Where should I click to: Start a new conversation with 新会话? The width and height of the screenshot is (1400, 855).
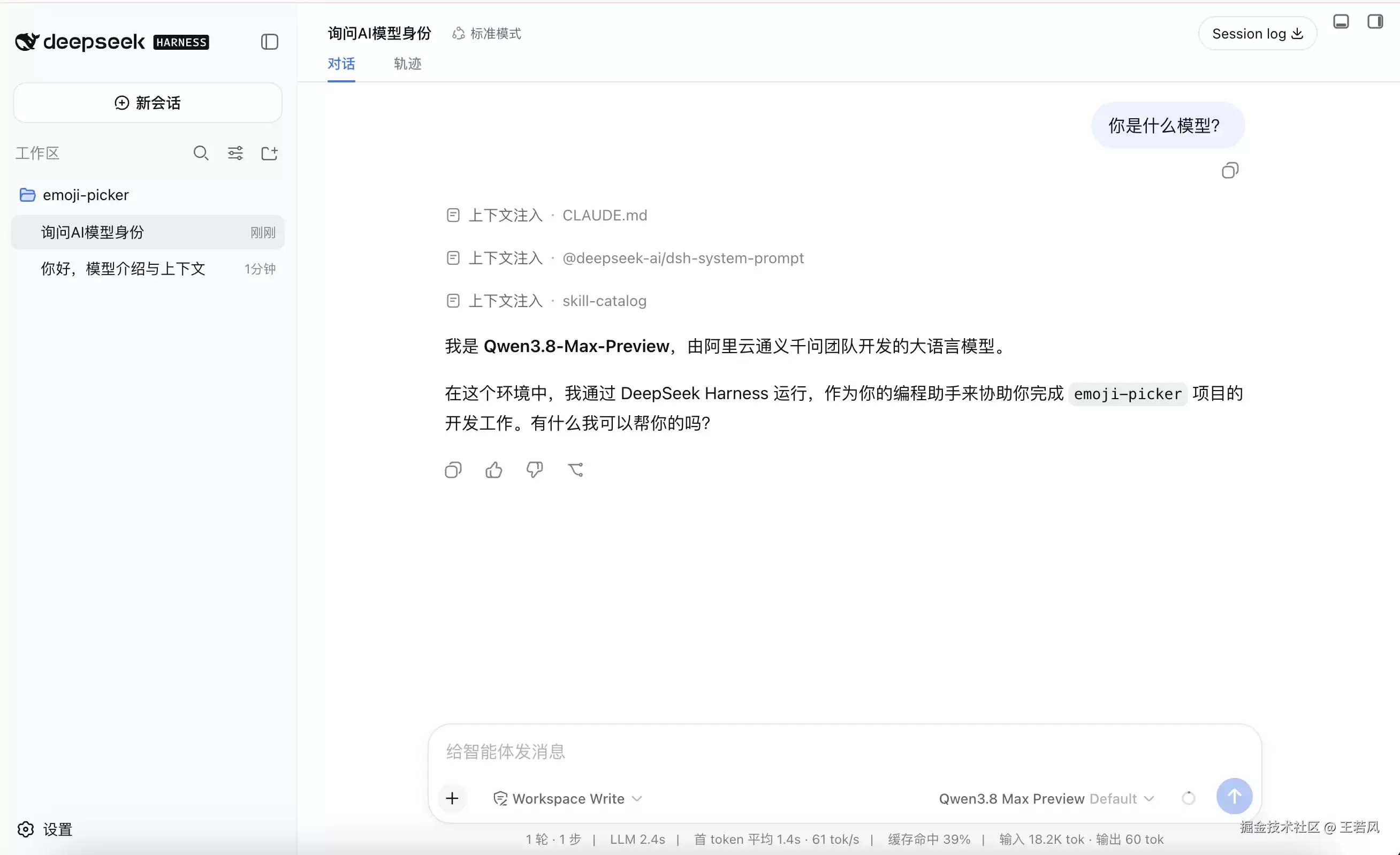click(148, 103)
